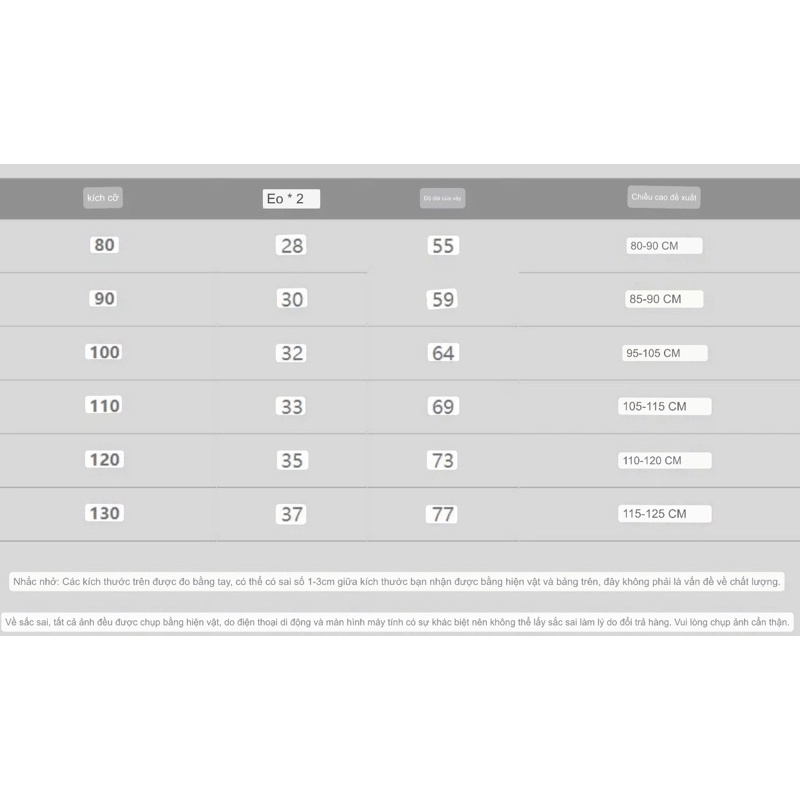Click the "80-90 CM" height range
800x800 pixels.
click(665, 246)
